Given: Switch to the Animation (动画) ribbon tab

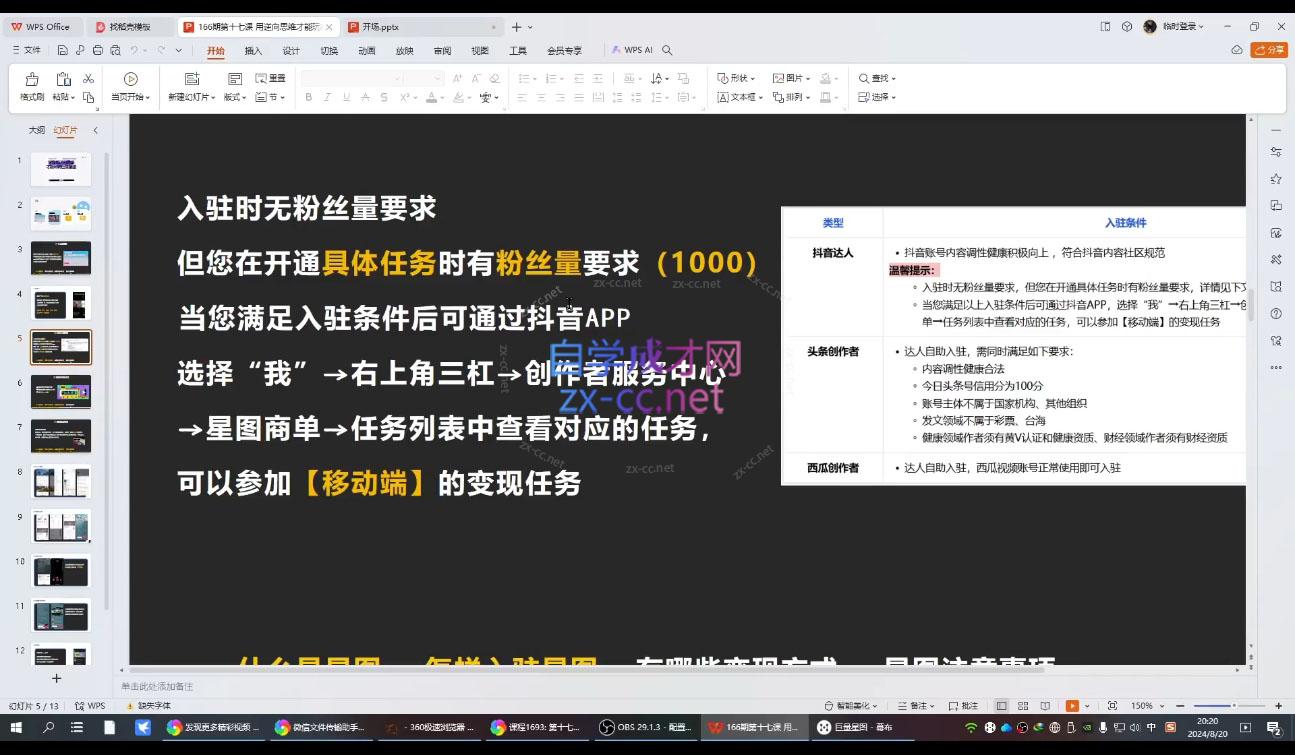Looking at the screenshot, I should tap(367, 50).
